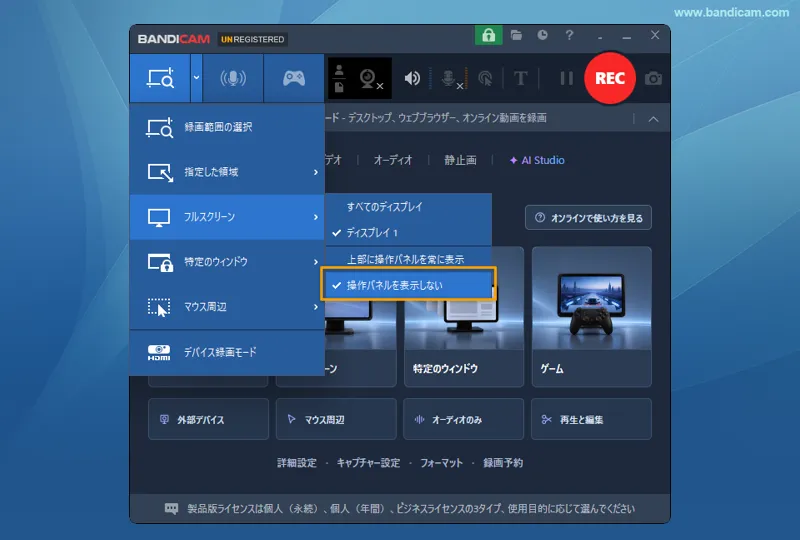Toggle mouse click effect icon
This screenshot has height=540, width=800.
485,79
